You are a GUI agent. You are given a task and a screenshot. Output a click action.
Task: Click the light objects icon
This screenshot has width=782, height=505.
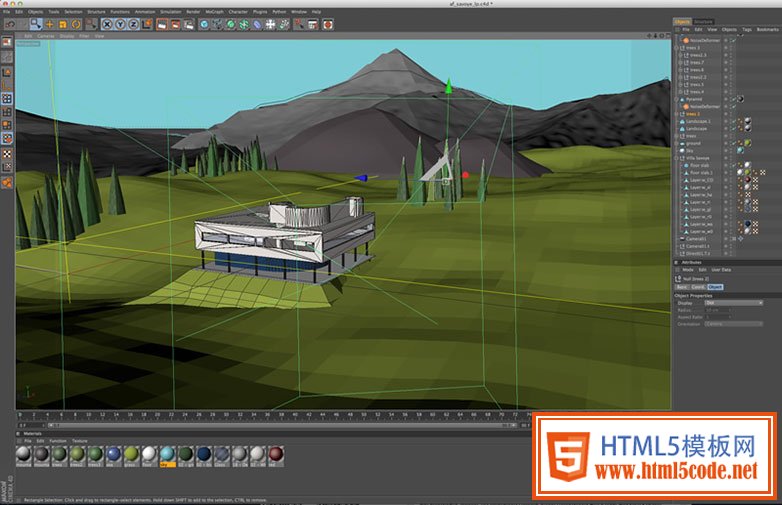coord(283,24)
